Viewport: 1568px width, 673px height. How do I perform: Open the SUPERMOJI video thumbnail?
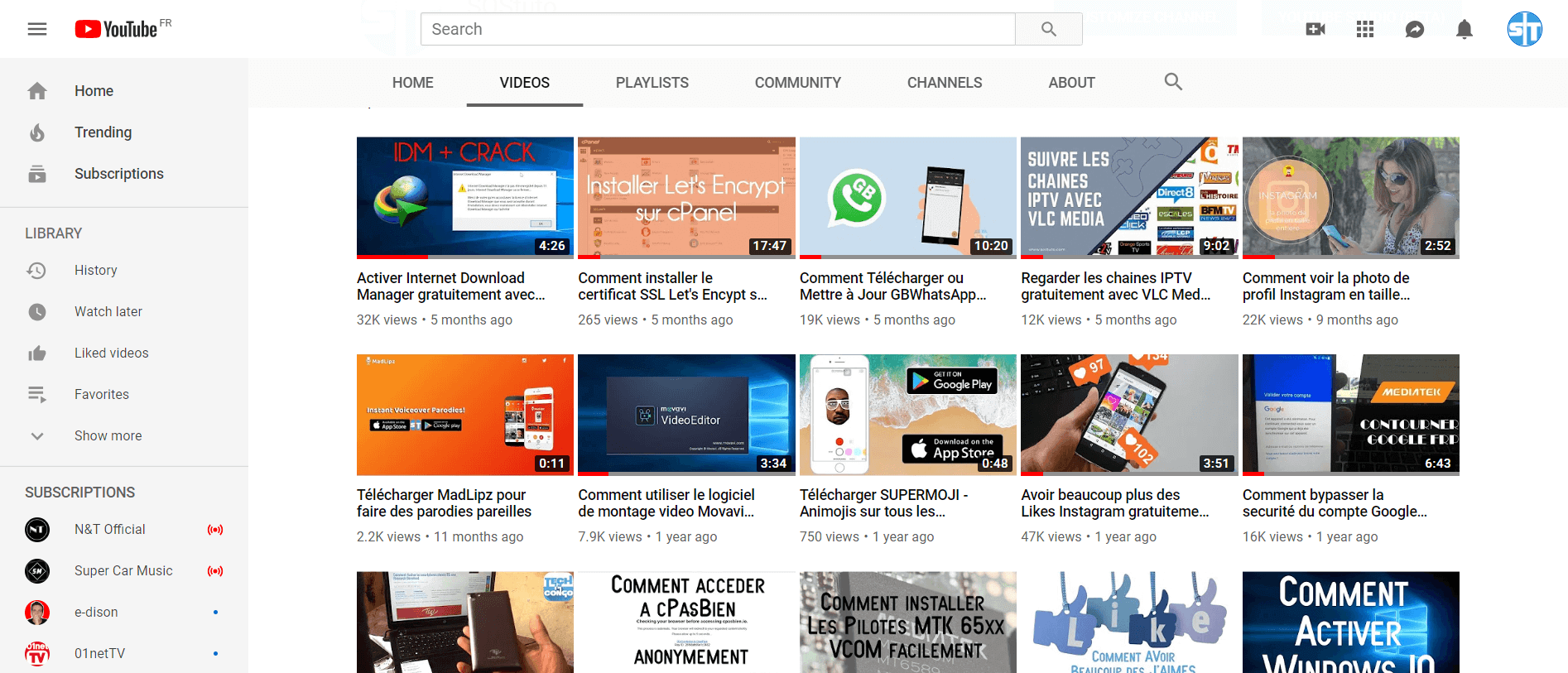pyautogui.click(x=908, y=416)
